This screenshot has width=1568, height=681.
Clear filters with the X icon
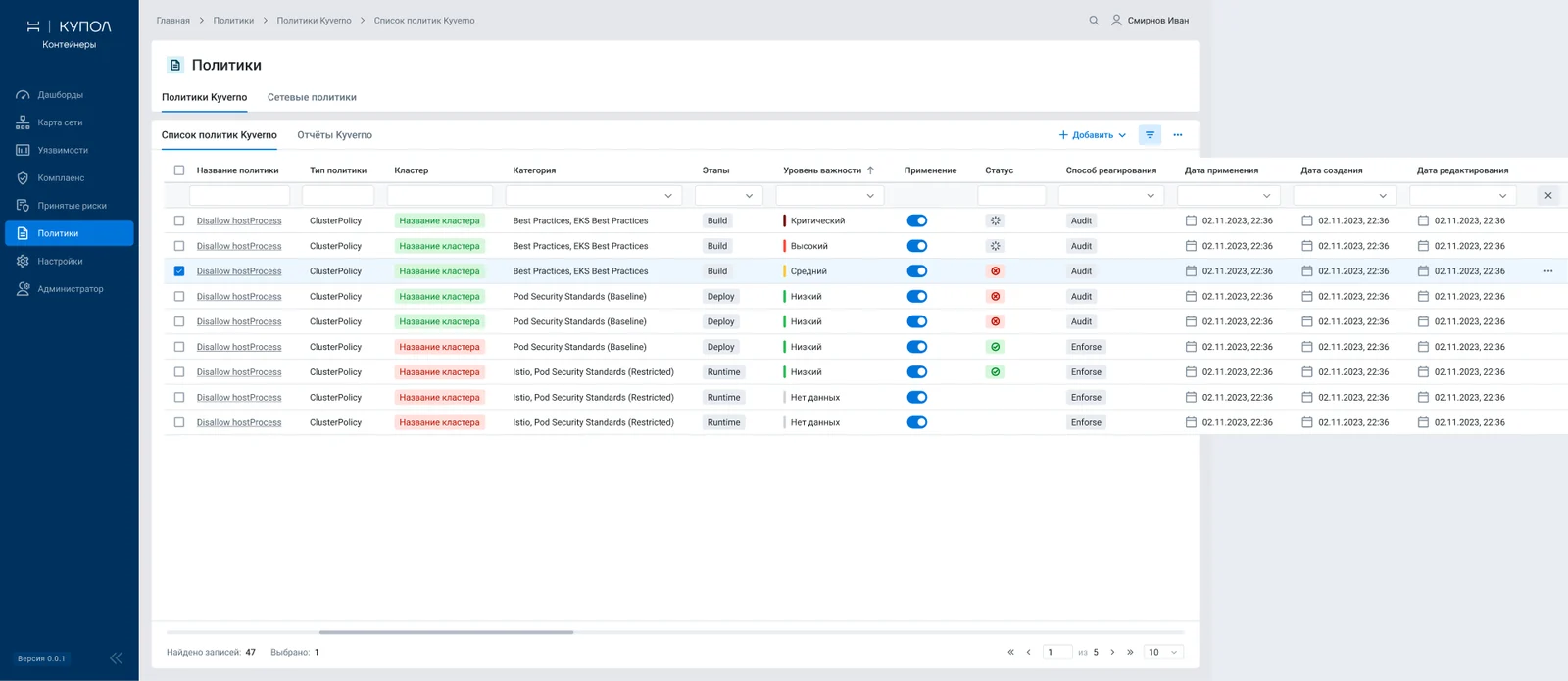click(x=1548, y=196)
